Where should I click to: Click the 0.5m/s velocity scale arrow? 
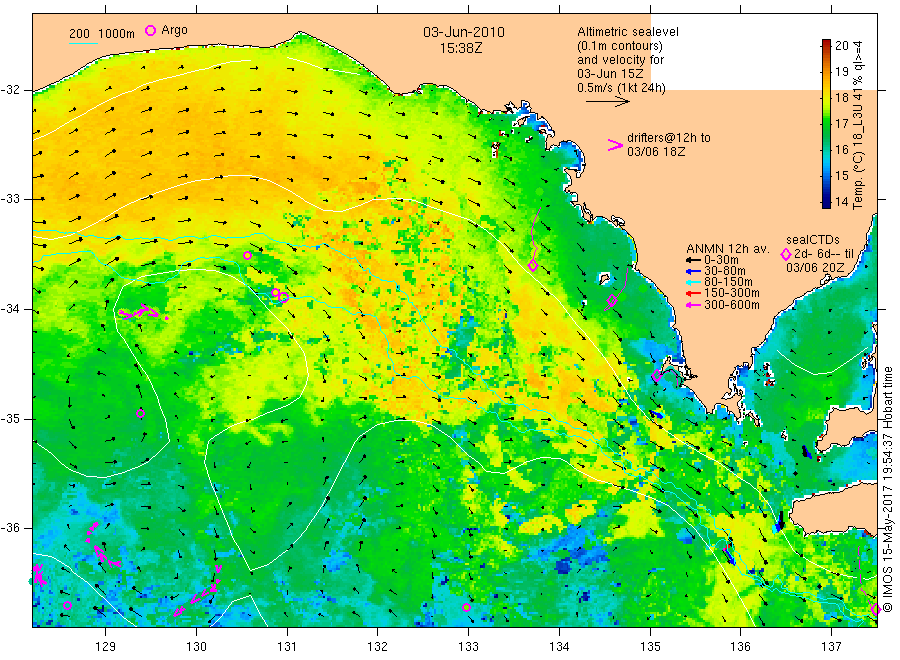(607, 102)
